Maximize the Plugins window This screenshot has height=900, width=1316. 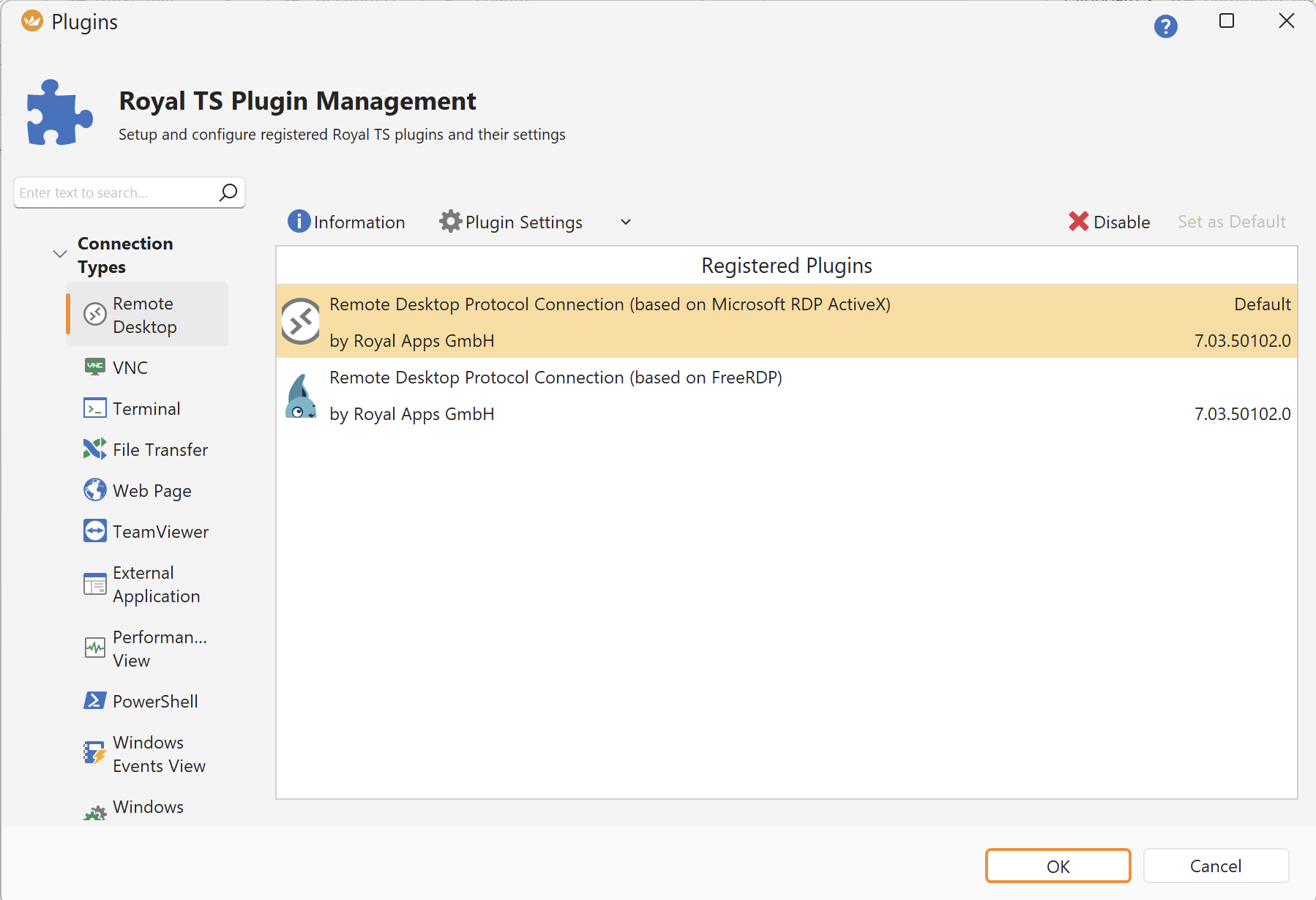click(x=1227, y=21)
